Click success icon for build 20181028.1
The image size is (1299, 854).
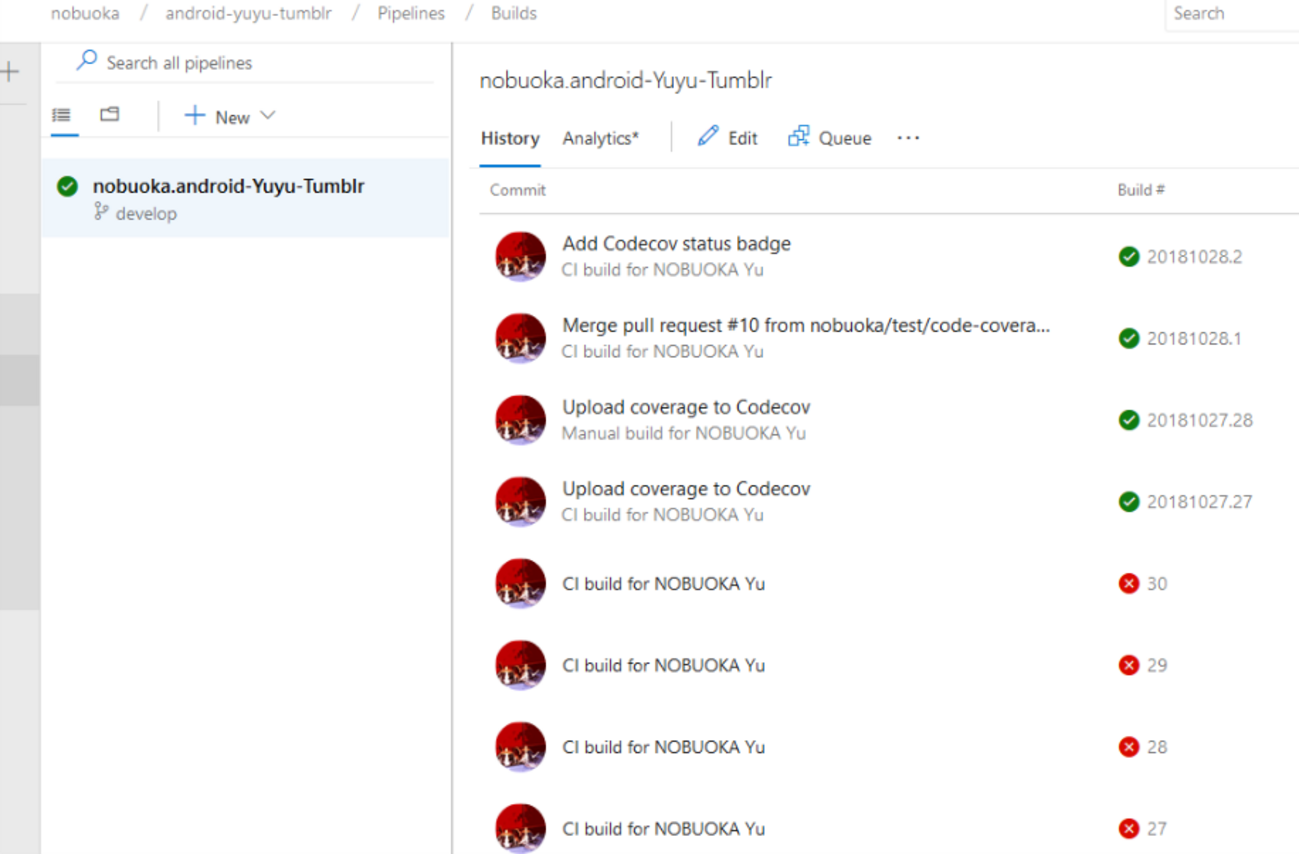point(1129,338)
